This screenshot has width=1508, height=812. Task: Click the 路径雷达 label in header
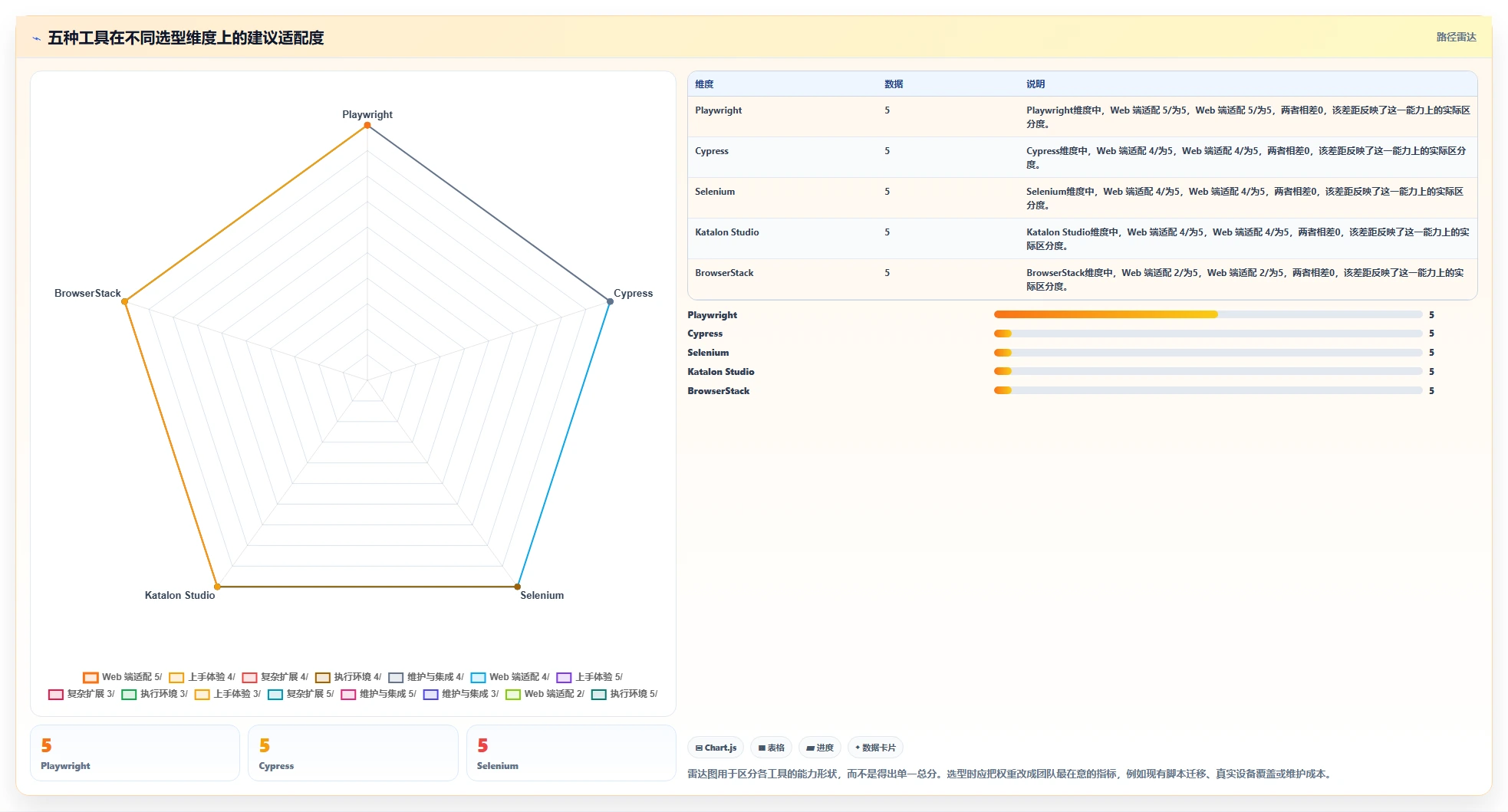click(x=1456, y=37)
